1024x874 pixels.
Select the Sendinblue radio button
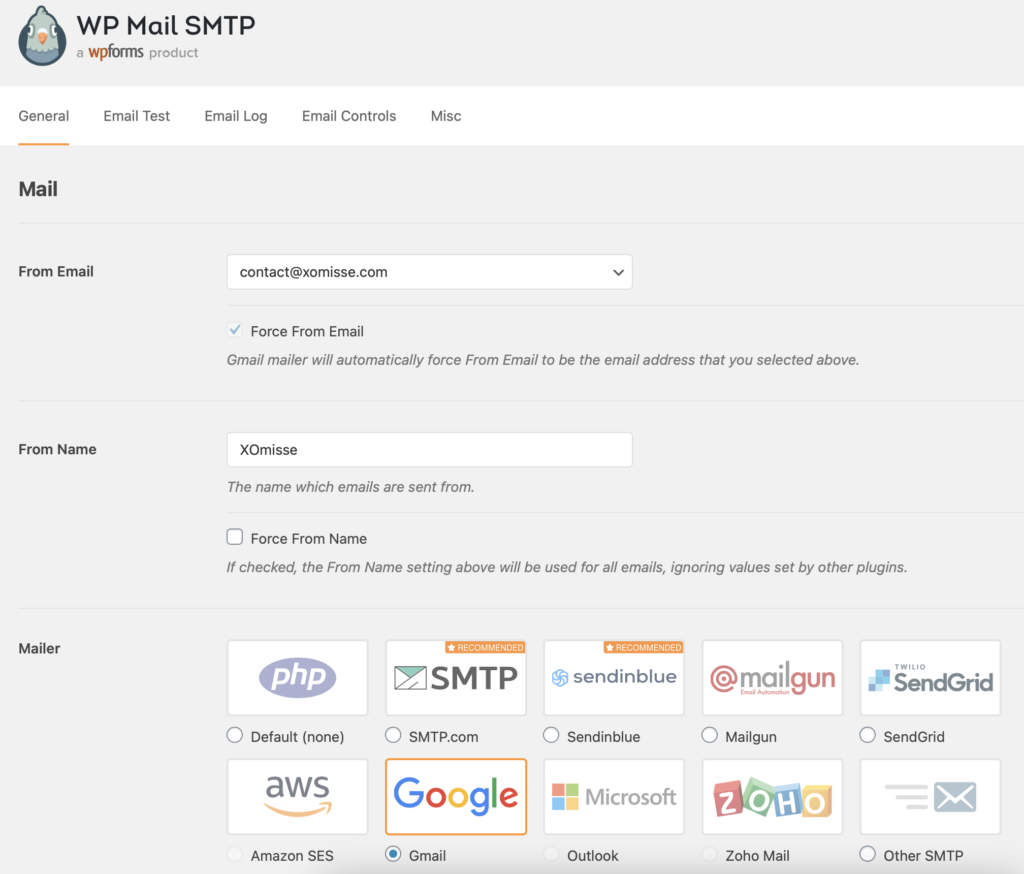tap(551, 735)
